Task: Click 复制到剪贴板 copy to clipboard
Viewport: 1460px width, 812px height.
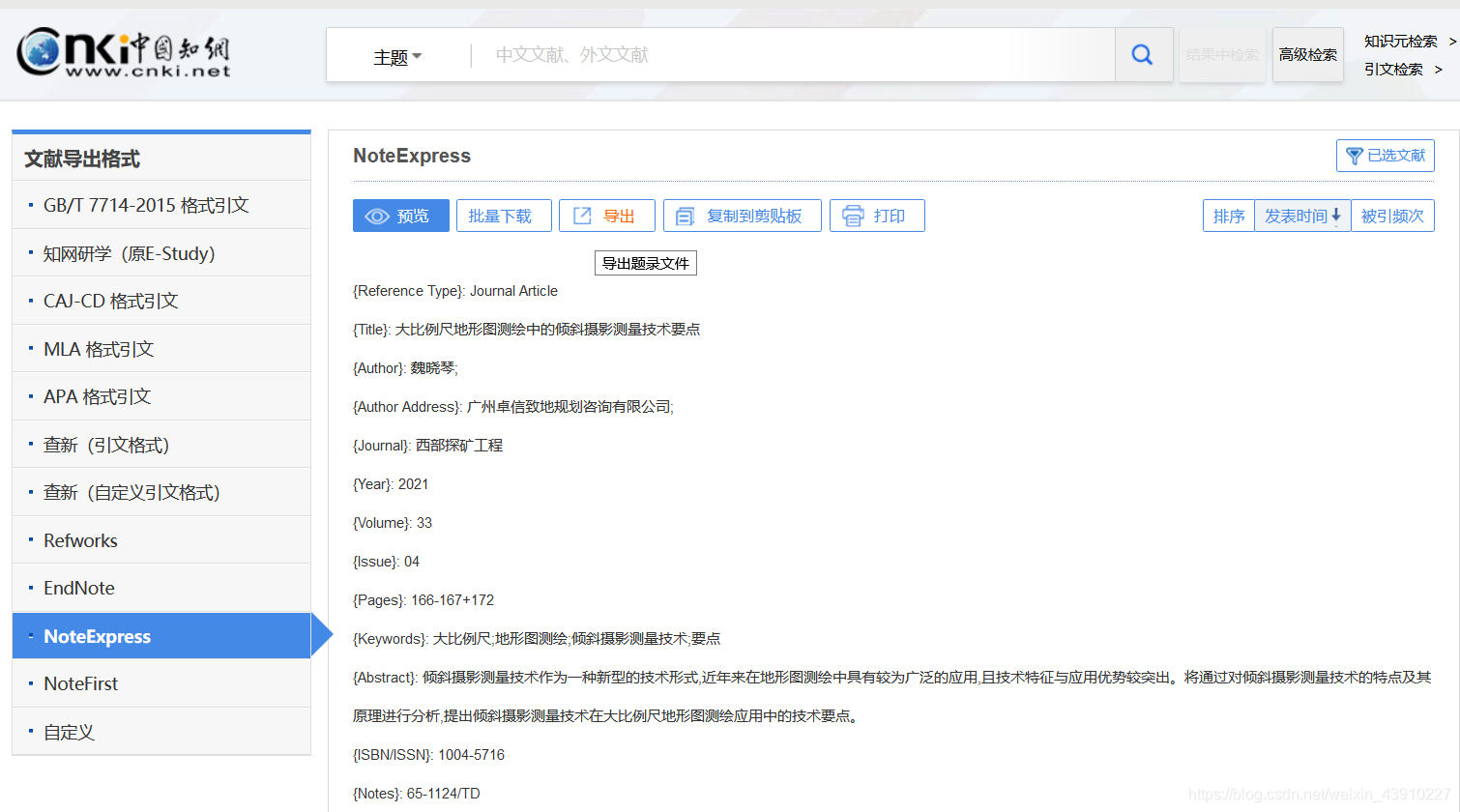Action: click(x=743, y=216)
